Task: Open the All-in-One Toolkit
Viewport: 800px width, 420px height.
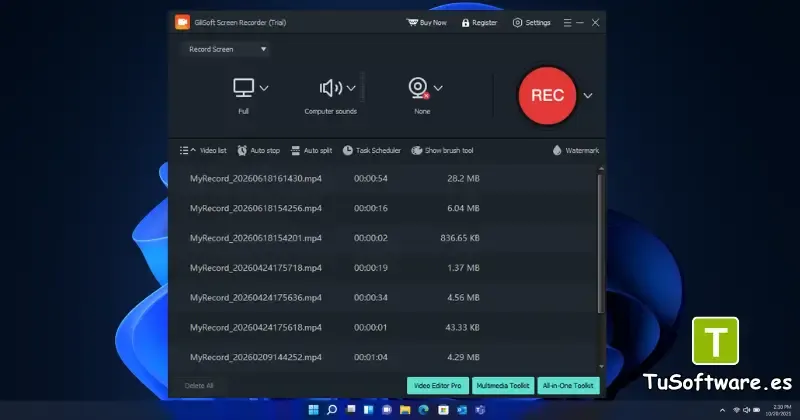Action: [568, 386]
